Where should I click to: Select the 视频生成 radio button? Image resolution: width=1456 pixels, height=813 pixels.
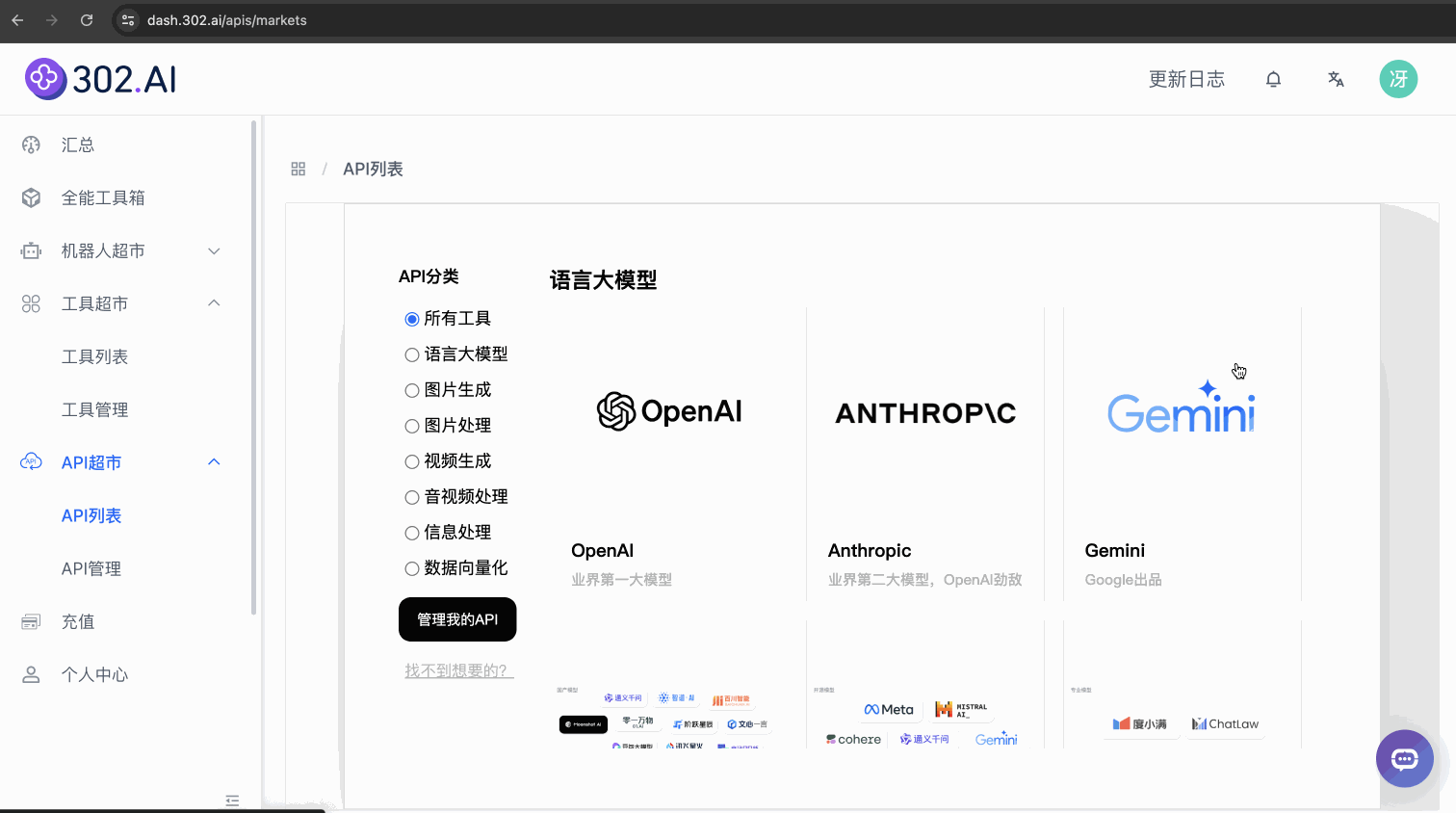[412, 461]
